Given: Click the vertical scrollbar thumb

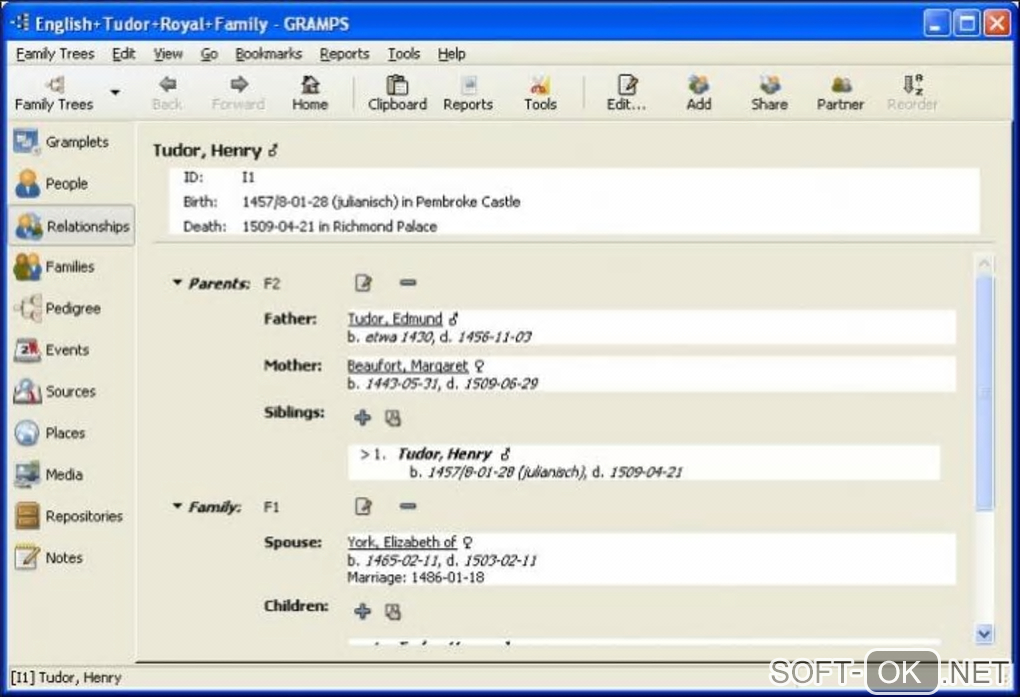Looking at the screenshot, I should point(984,393).
